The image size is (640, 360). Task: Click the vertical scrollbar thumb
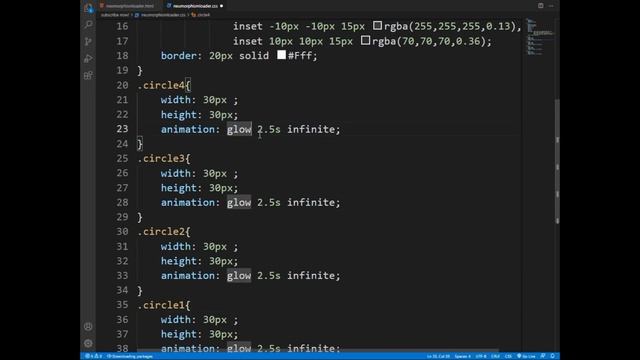557,161
